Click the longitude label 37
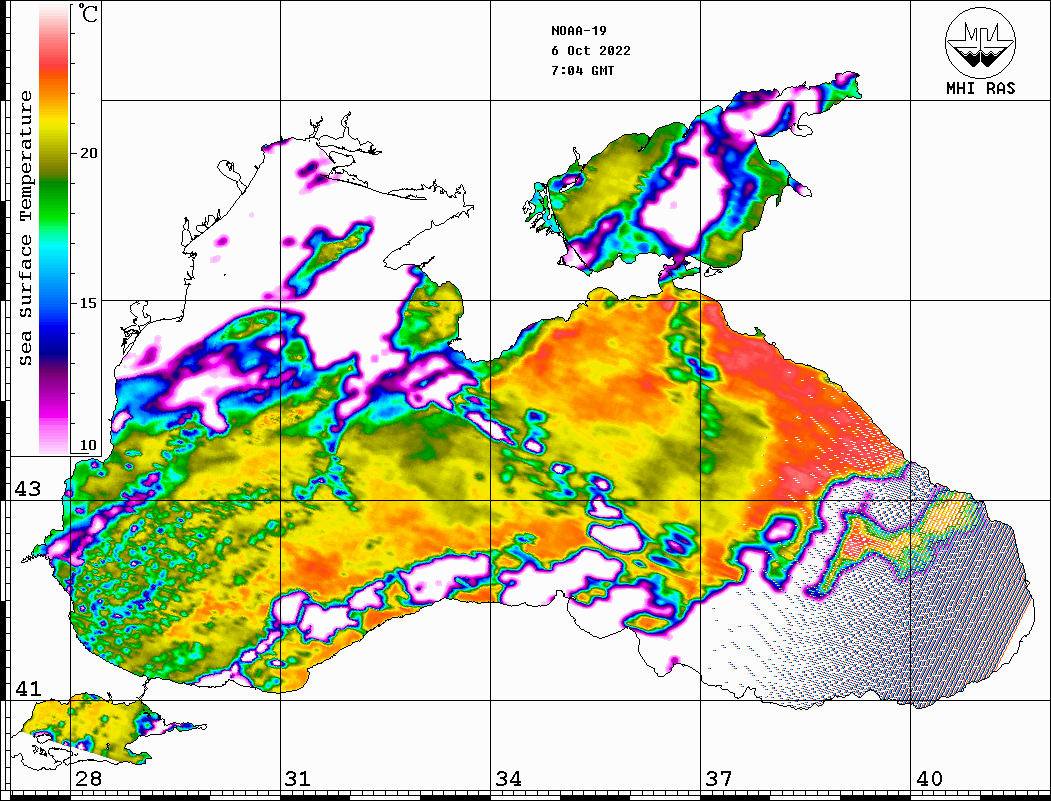Screen dimensions: 1051x801 [718, 779]
